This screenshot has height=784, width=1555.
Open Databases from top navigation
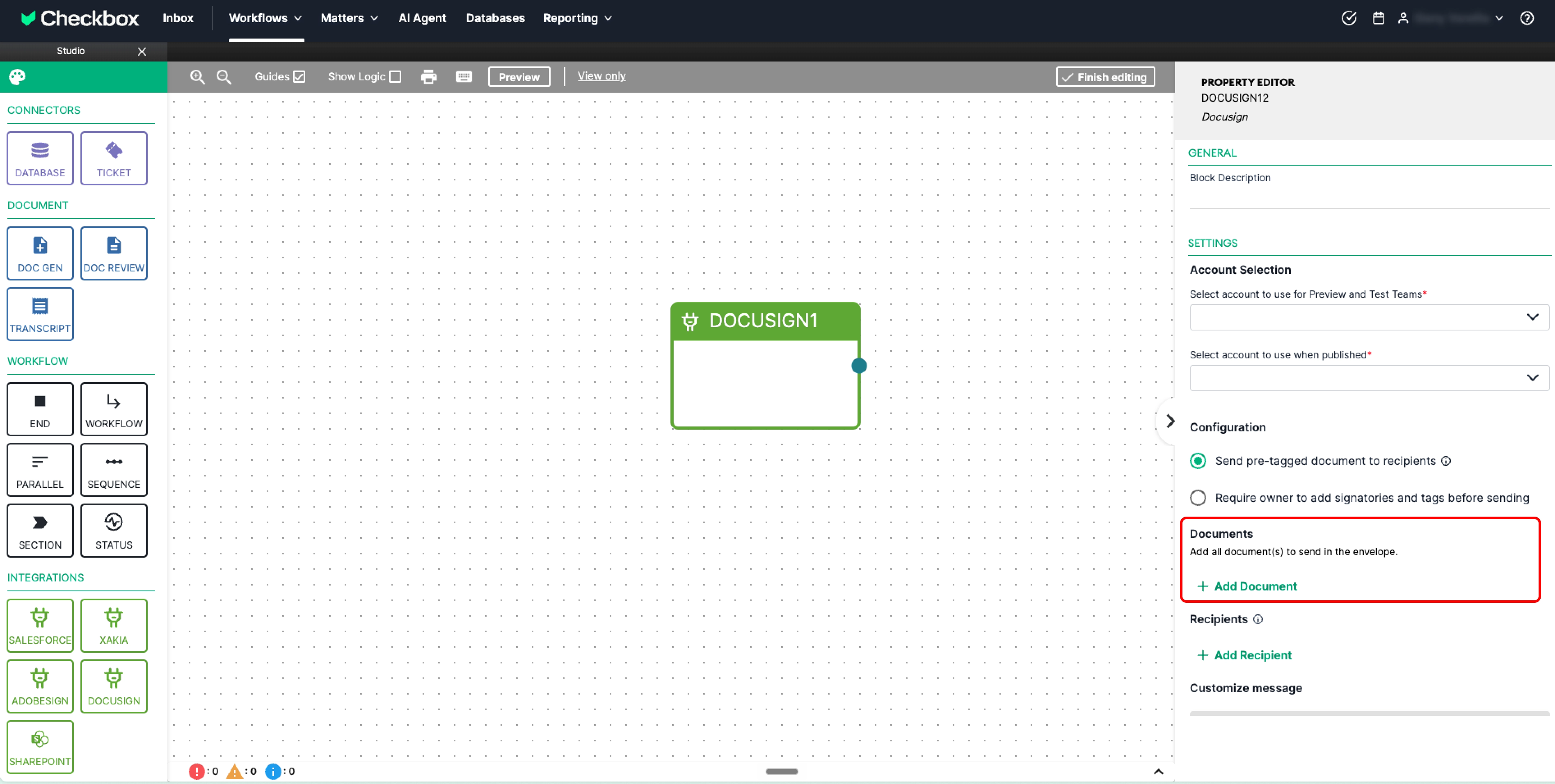(x=495, y=18)
